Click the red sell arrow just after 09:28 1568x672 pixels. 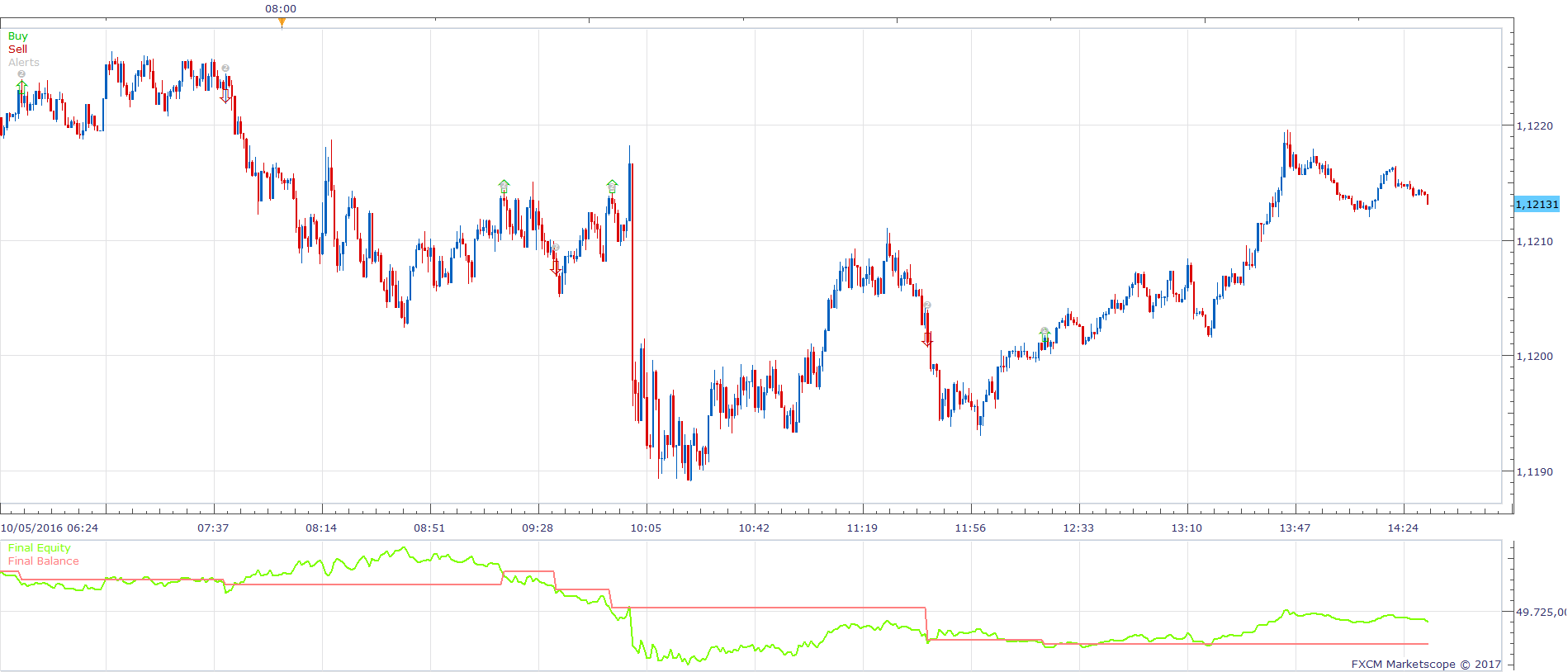click(556, 268)
